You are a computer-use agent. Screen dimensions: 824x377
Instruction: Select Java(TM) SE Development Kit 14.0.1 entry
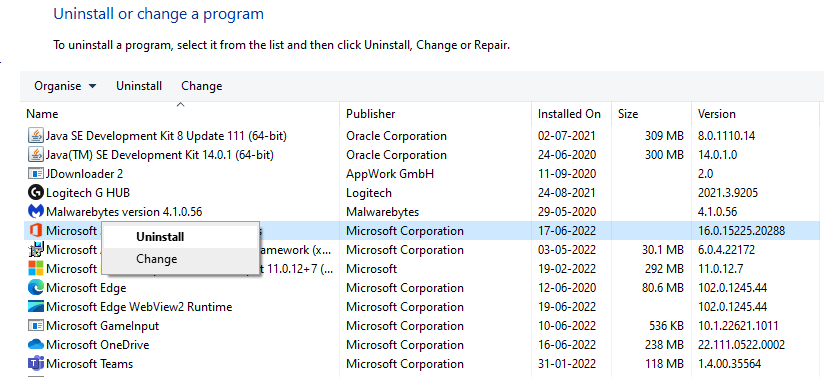point(160,155)
